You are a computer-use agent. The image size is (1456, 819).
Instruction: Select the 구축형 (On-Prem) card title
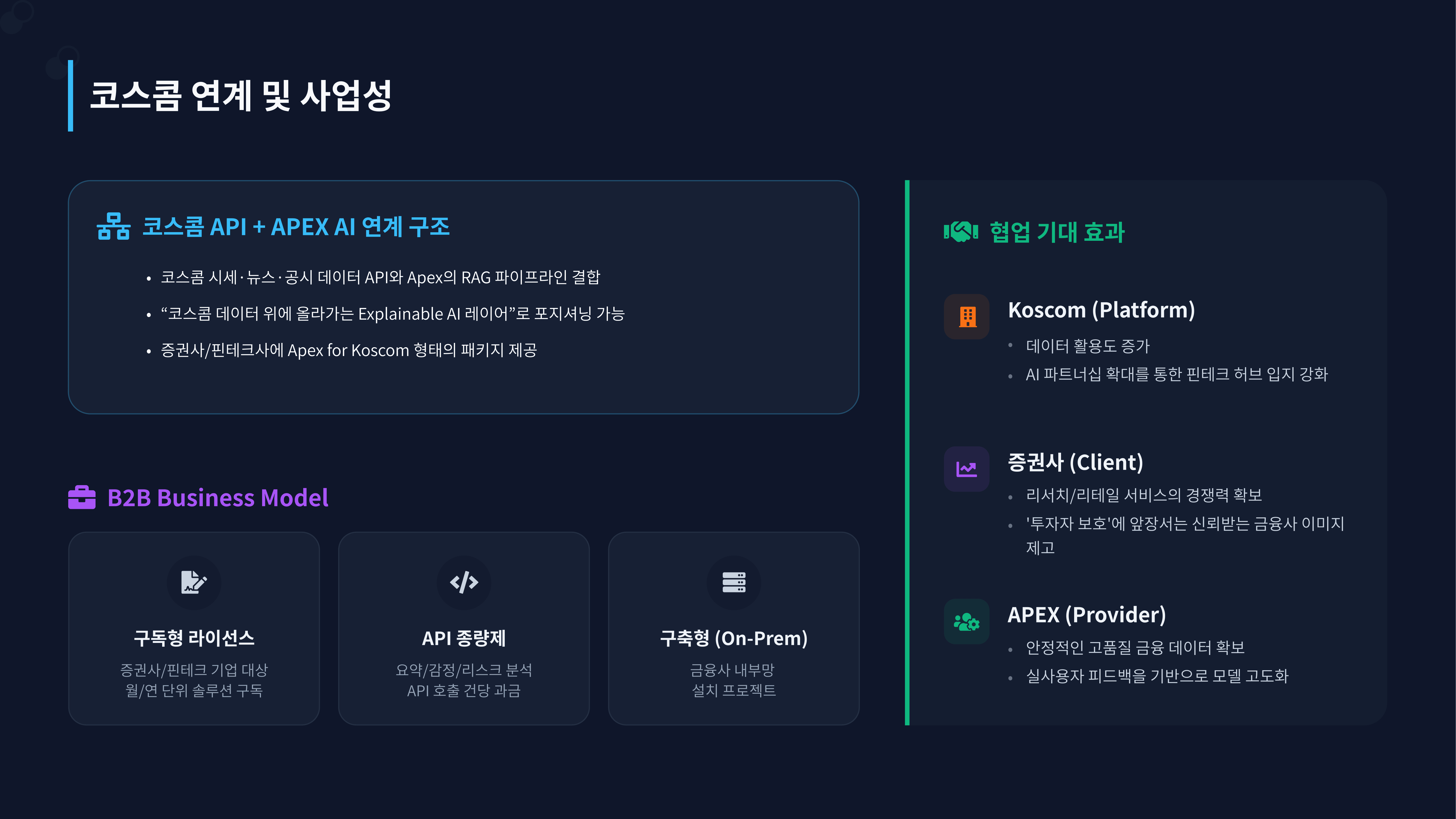point(734,638)
